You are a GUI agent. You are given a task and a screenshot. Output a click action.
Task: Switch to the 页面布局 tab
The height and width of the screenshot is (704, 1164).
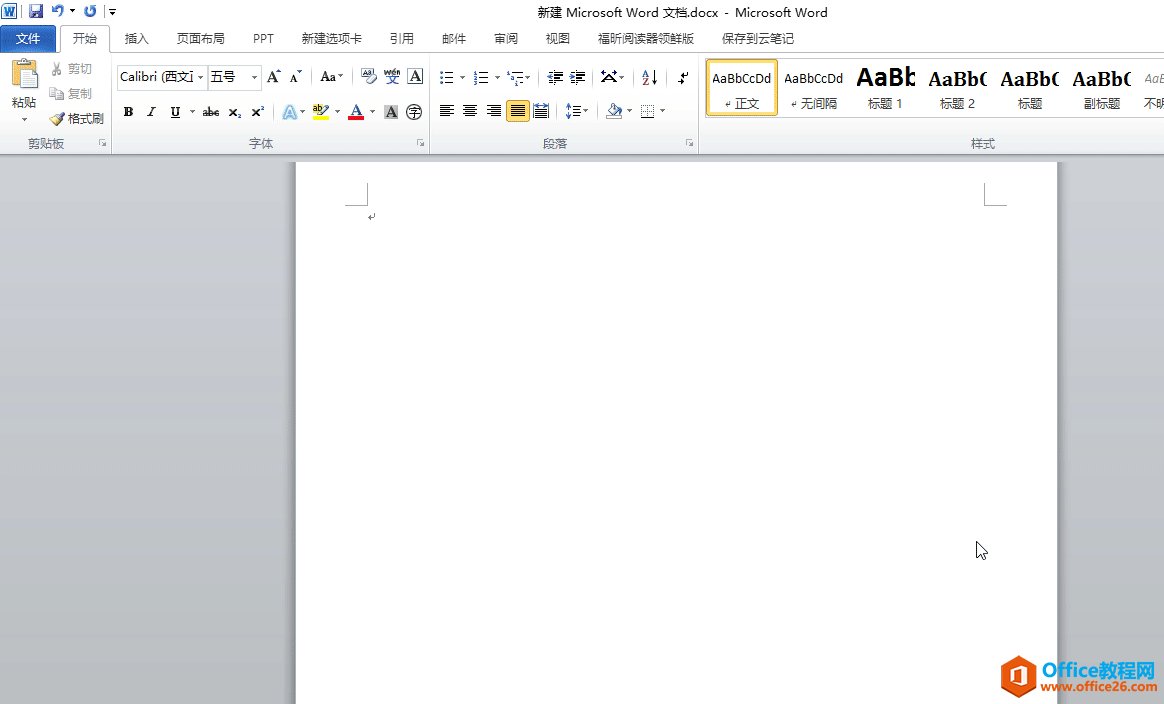coord(200,39)
